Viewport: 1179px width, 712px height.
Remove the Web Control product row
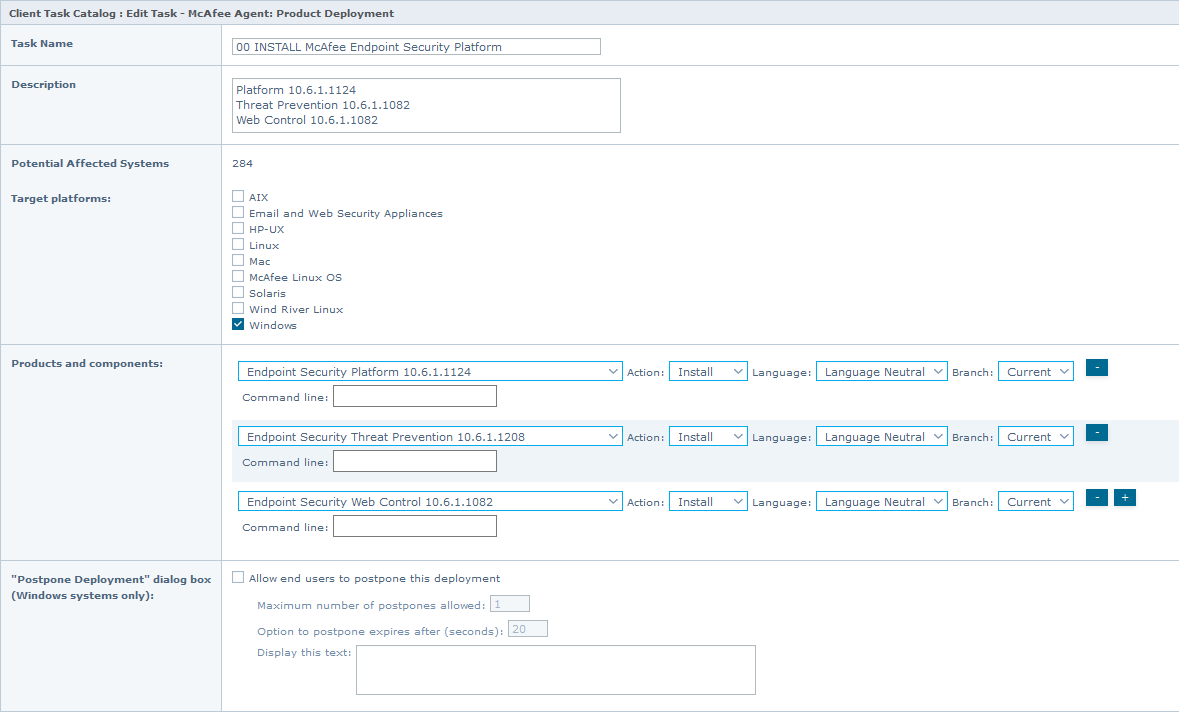[1096, 498]
